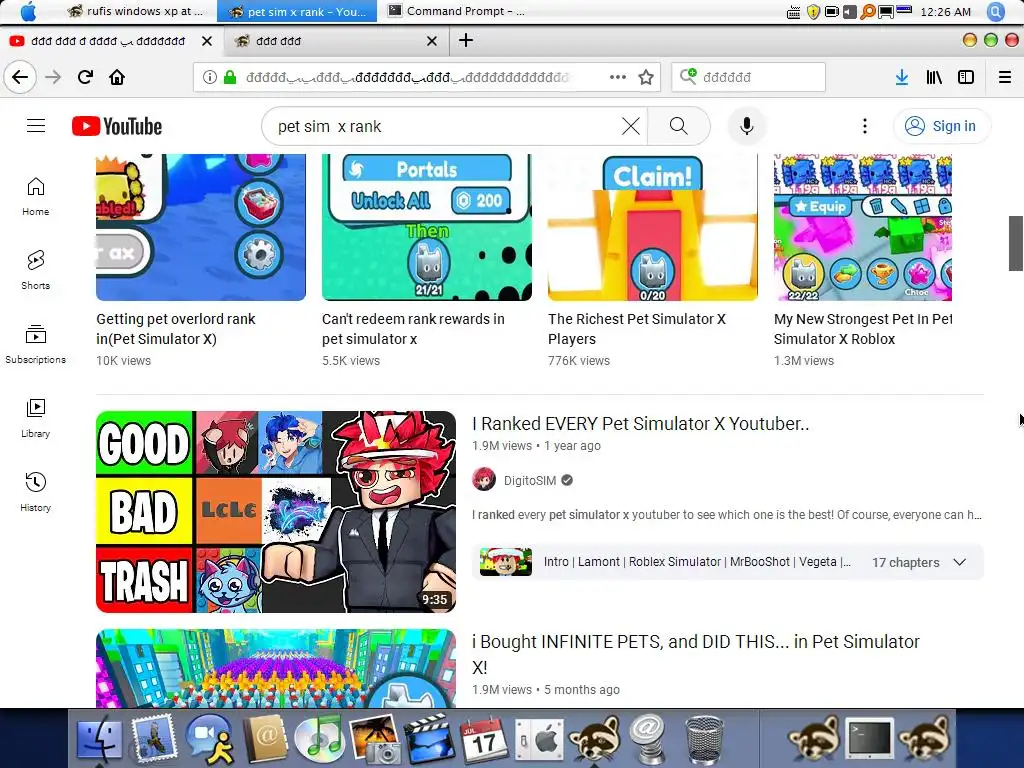Go back with the browser back arrow

[20, 77]
